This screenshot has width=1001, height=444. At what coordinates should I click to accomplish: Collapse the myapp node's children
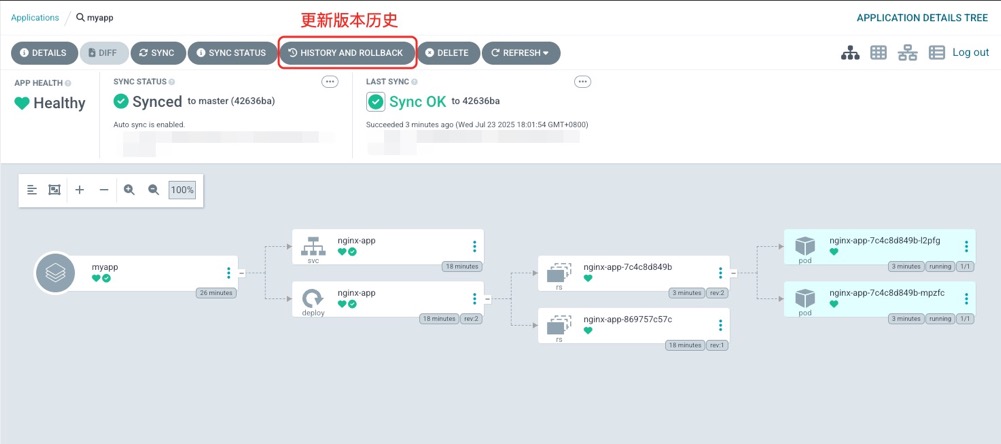[x=242, y=273]
